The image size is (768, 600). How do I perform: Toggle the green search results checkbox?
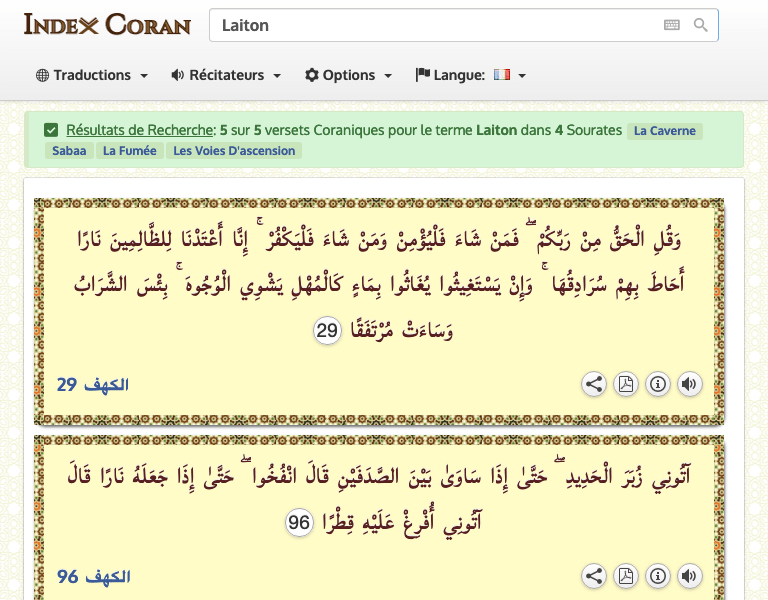pos(51,130)
